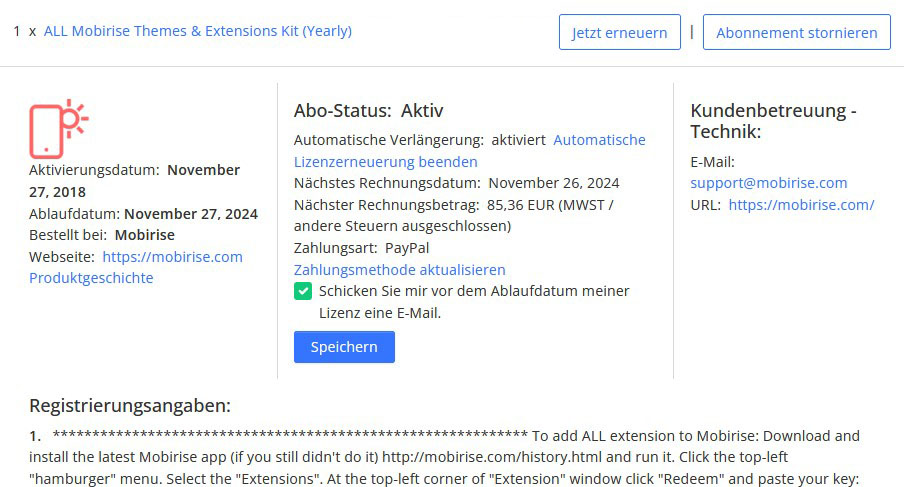
Task: Click Automatische Lizenzerneuerung beenden link
Action: 385,161
